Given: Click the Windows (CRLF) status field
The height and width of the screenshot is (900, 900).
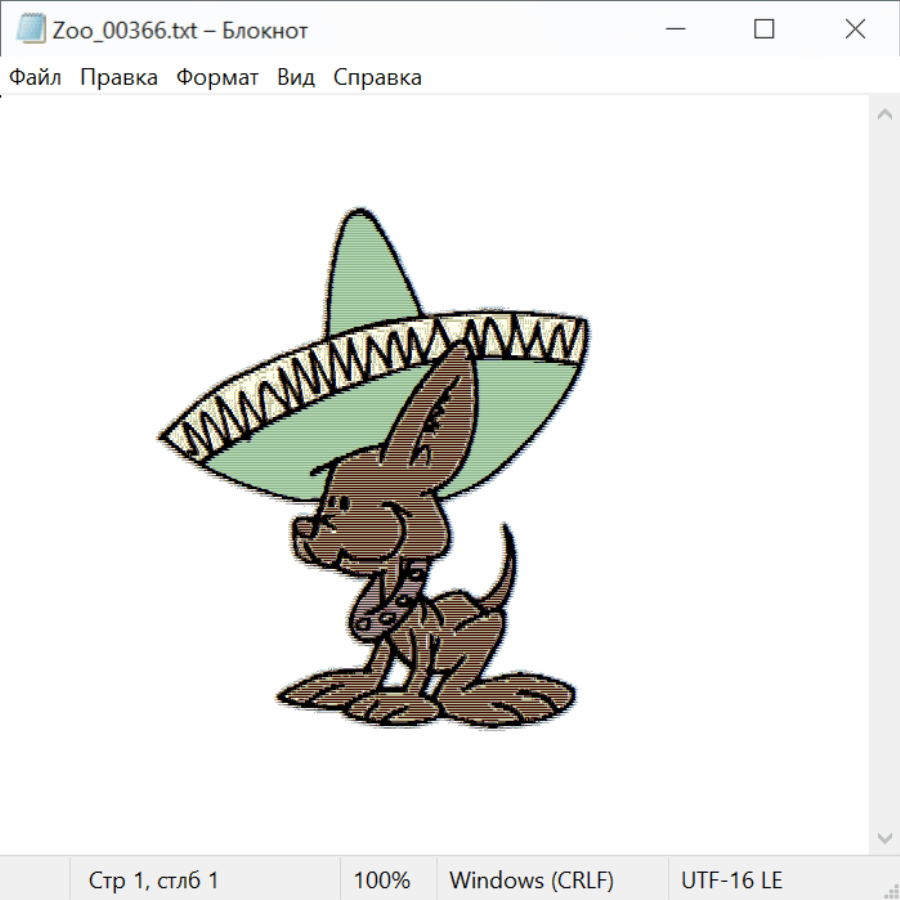Looking at the screenshot, I should coord(531,880).
